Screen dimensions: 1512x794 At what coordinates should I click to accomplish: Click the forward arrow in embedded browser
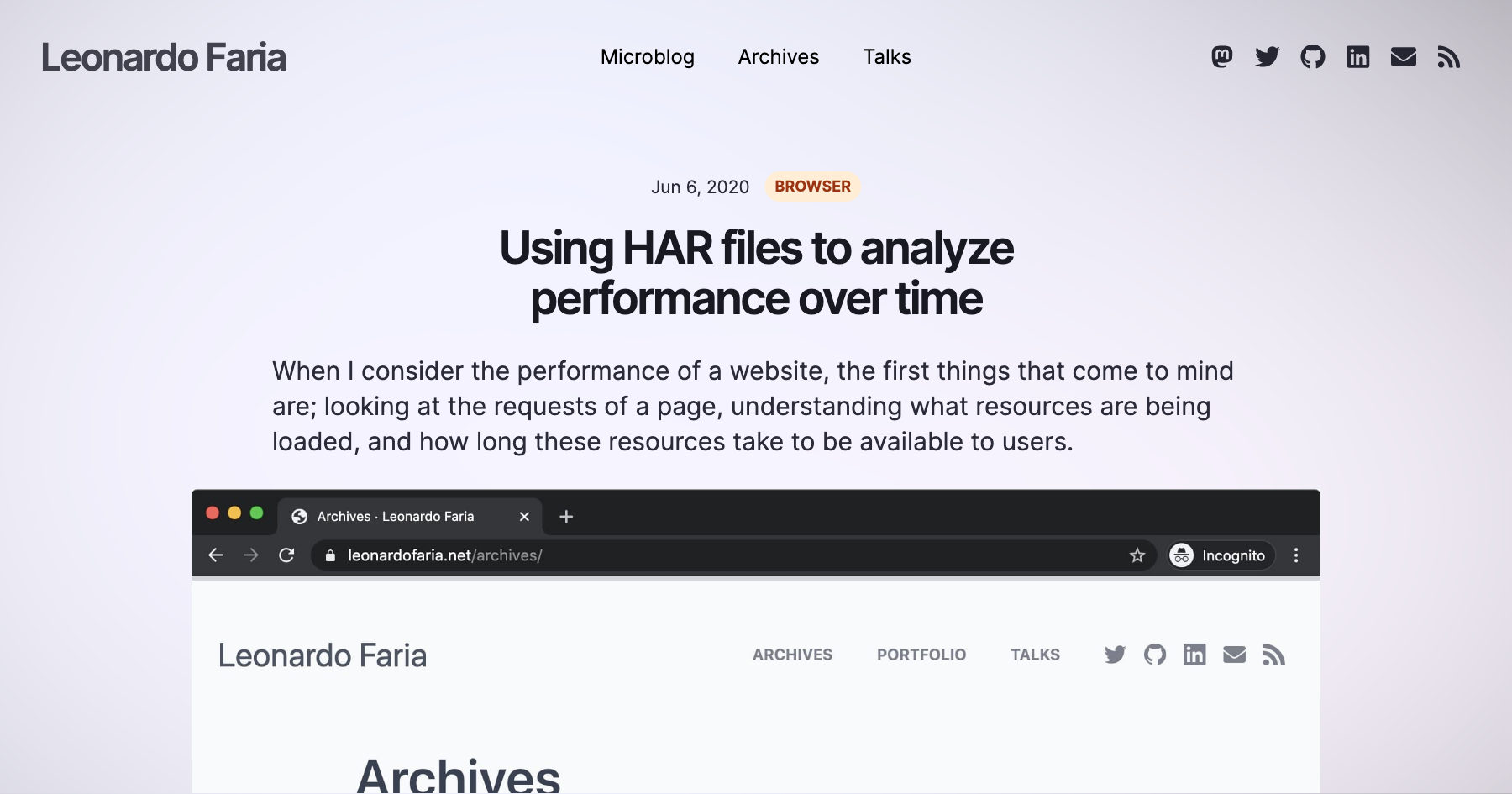click(251, 555)
